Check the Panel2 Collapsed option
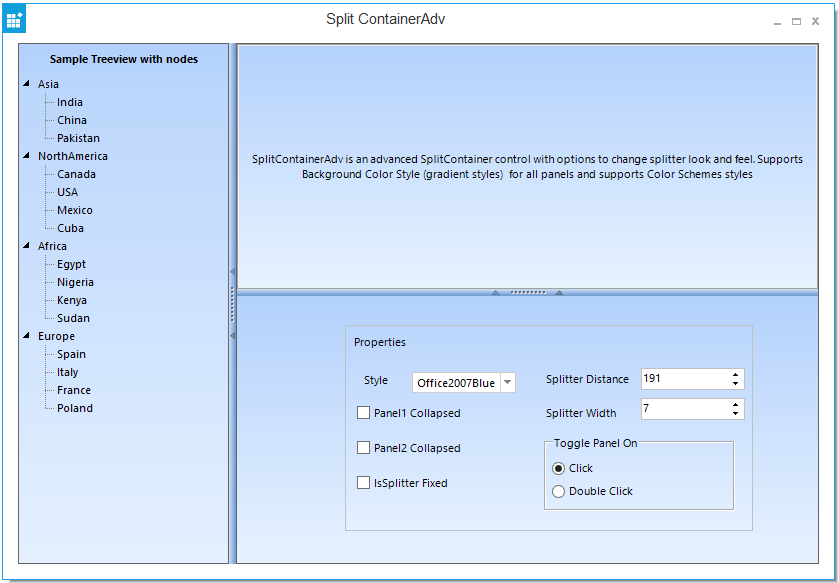The image size is (839, 583). (x=364, y=447)
